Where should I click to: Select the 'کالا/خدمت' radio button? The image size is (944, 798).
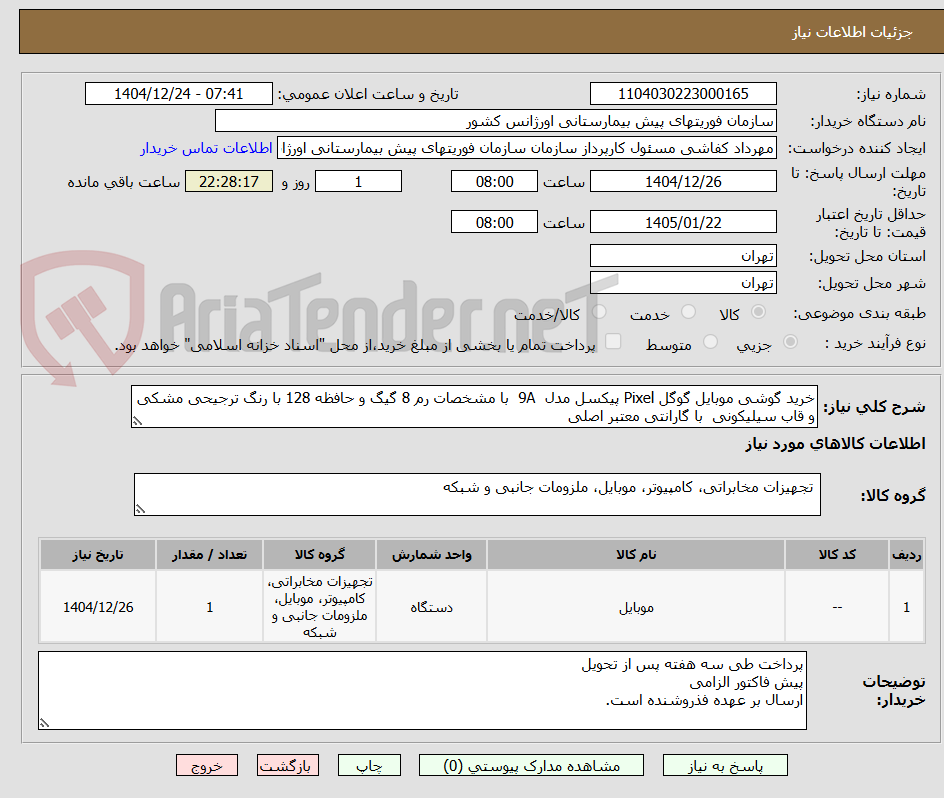tap(599, 312)
